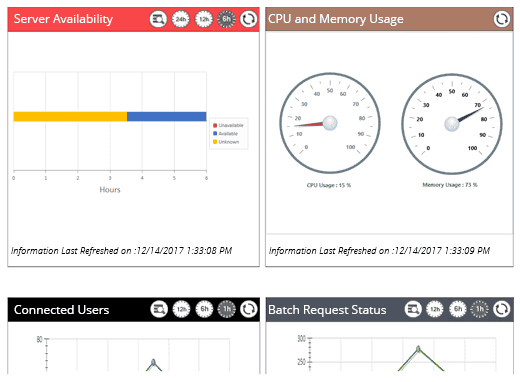The height and width of the screenshot is (382, 520).
Task: Select 12h range in Connected Users
Action: pyautogui.click(x=181, y=309)
